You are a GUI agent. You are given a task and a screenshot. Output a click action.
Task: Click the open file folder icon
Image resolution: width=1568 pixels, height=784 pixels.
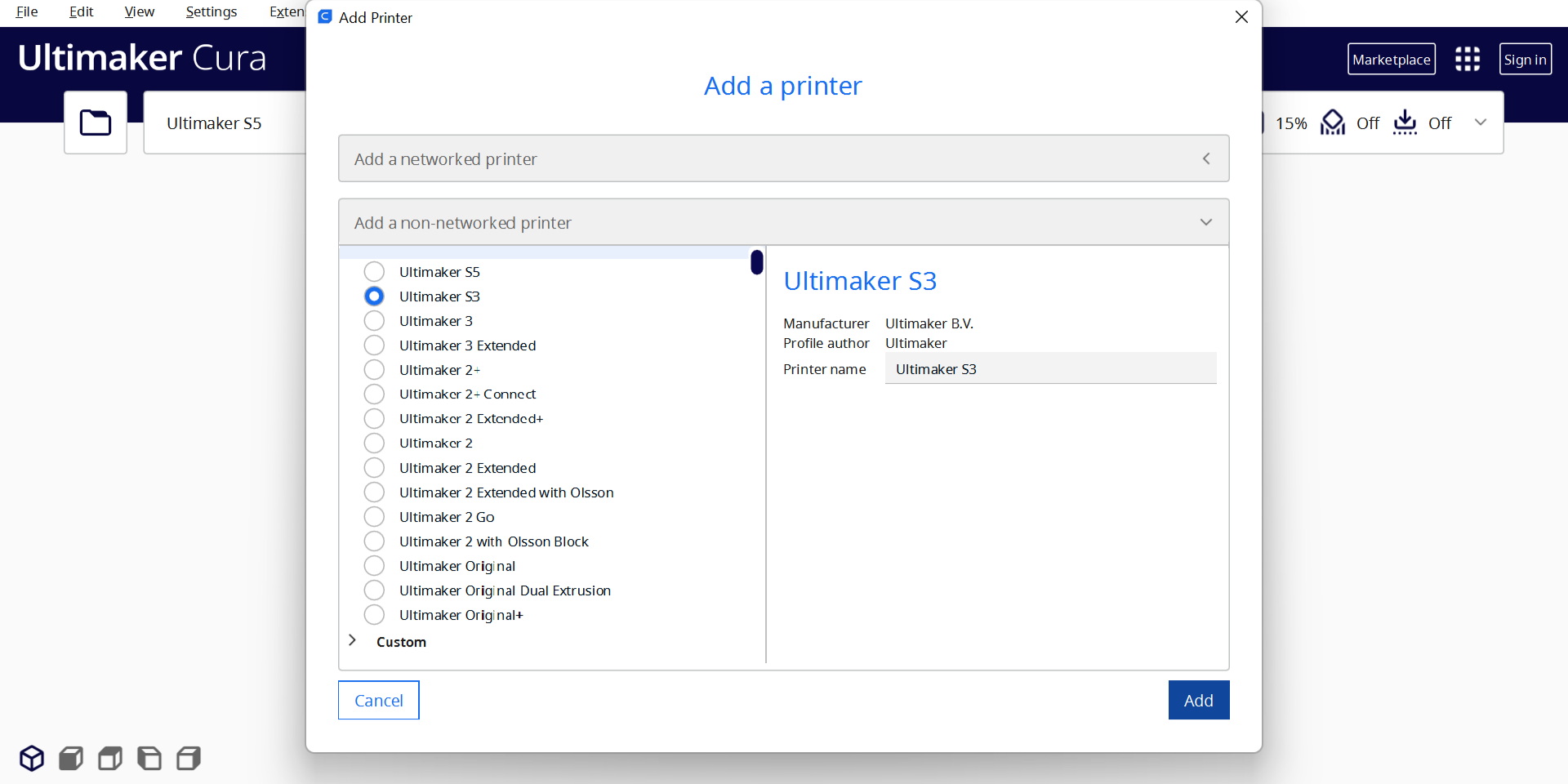coord(96,122)
